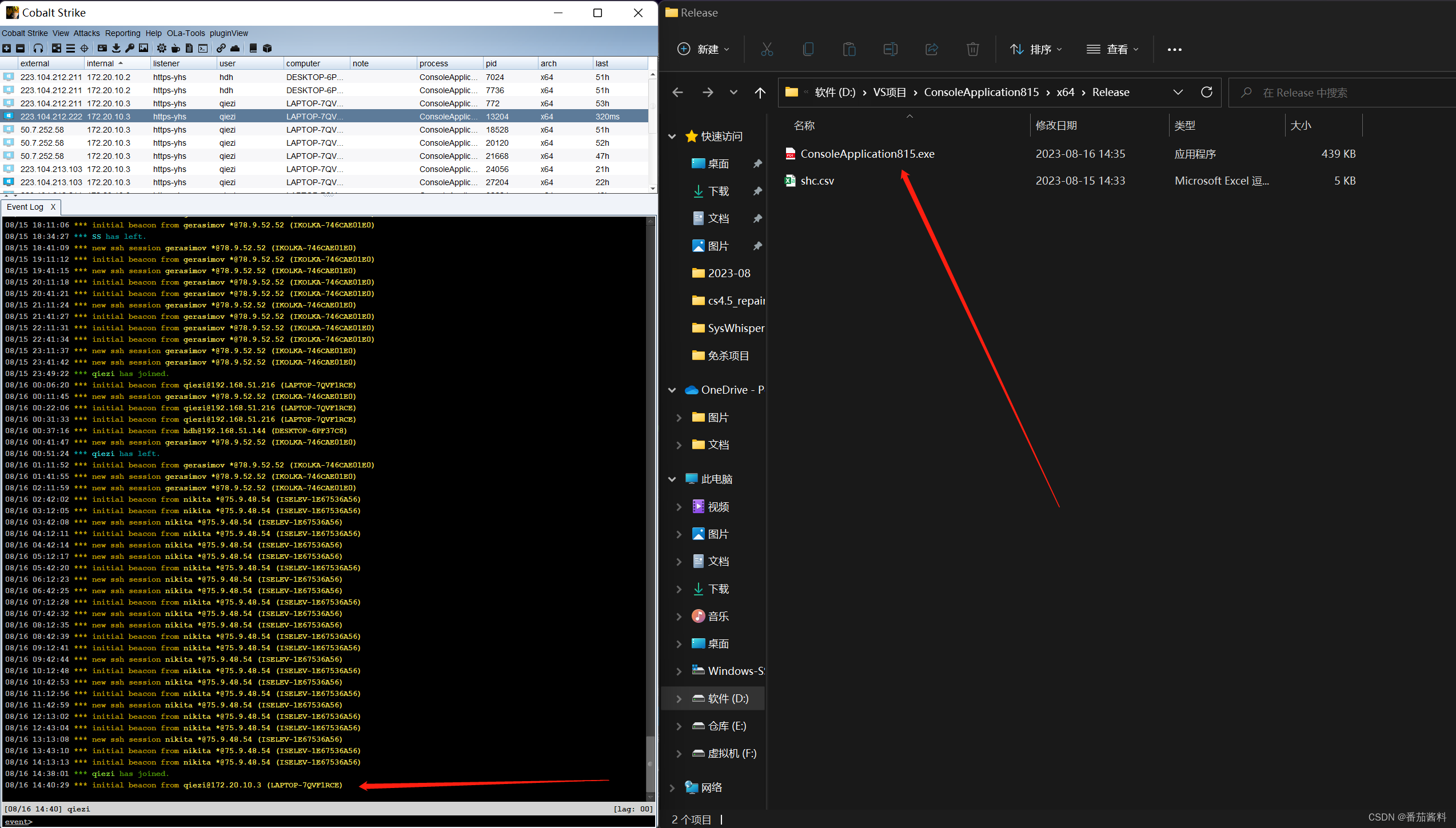Open the 排序 (Sort) dropdown
Screen dimensions: 1456x828
(x=1036, y=50)
